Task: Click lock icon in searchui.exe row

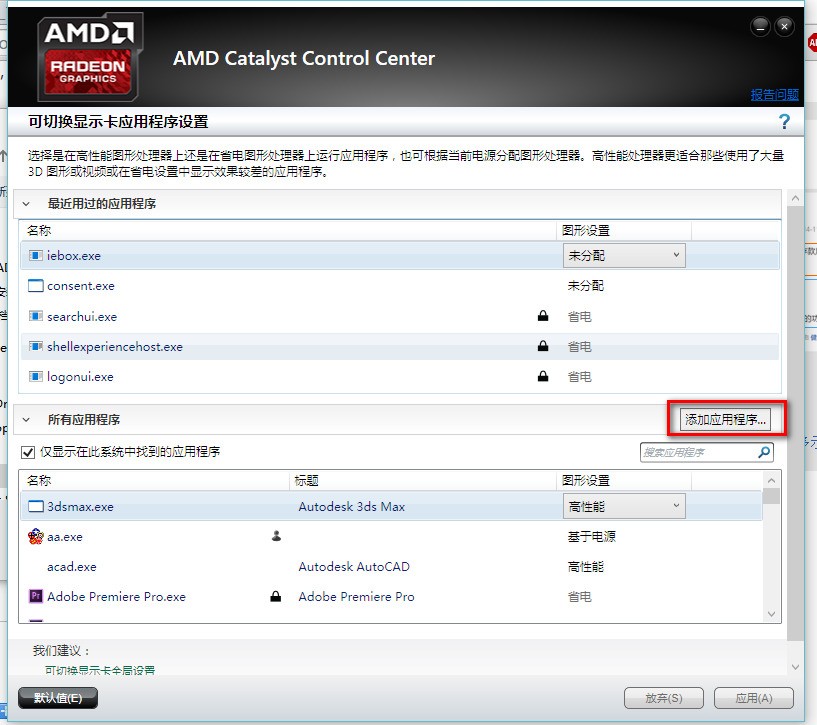Action: [543, 315]
